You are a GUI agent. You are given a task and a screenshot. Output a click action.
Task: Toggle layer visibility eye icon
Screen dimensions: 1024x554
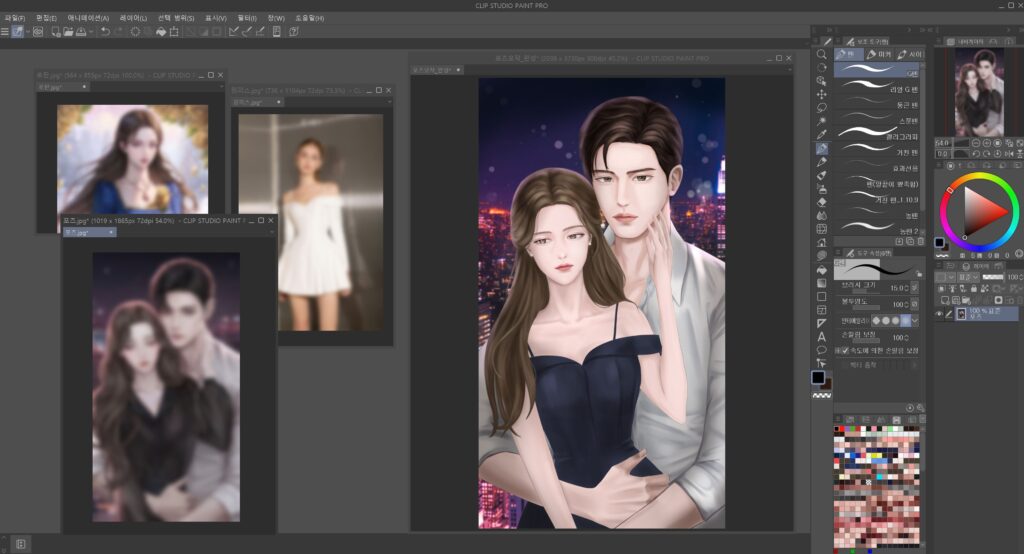pos(939,314)
